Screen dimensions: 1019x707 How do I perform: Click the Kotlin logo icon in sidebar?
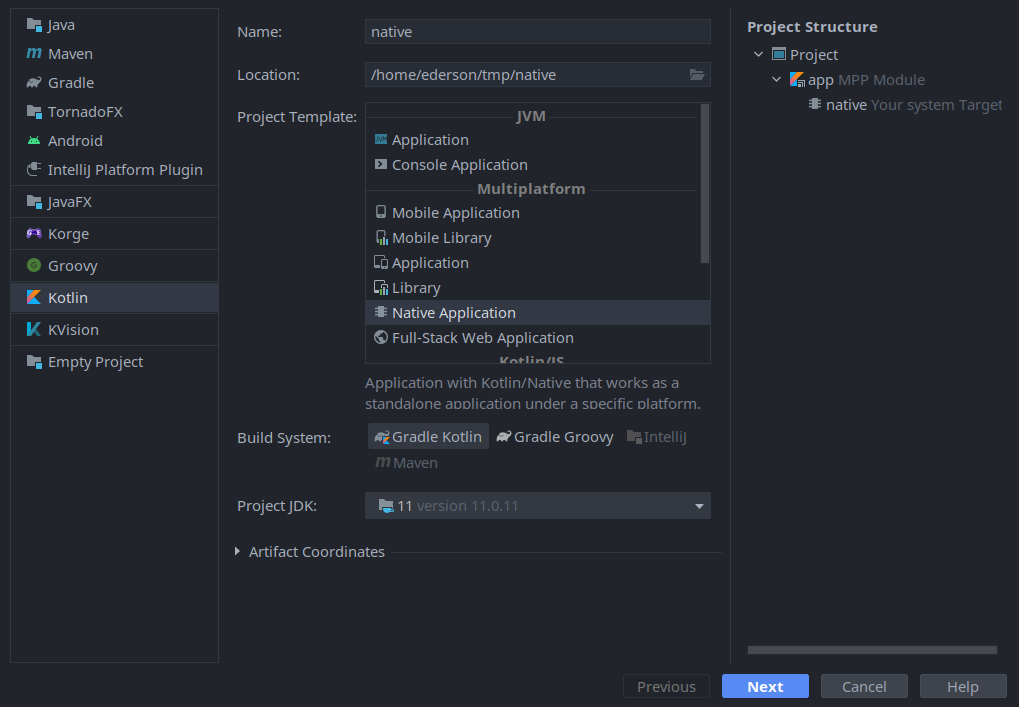(34, 297)
